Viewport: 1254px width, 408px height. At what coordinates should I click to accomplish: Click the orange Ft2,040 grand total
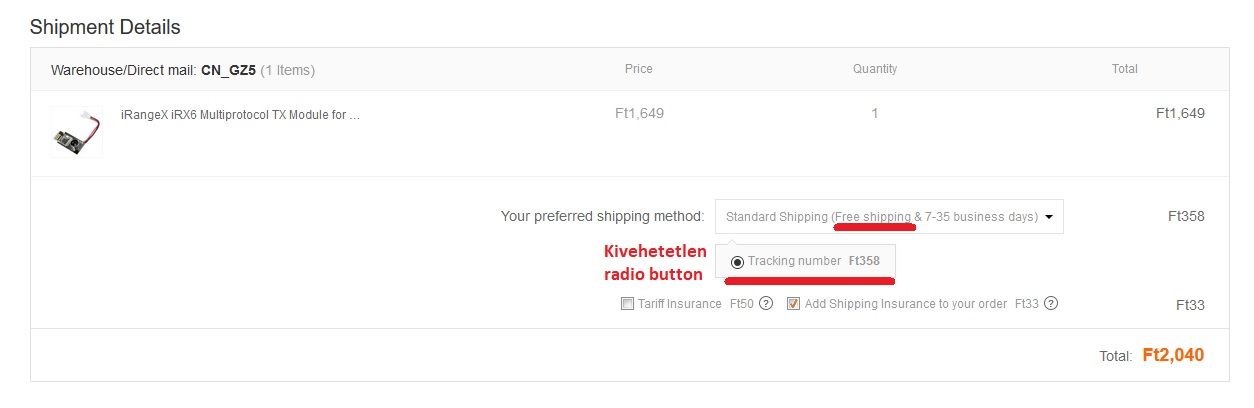[1173, 355]
